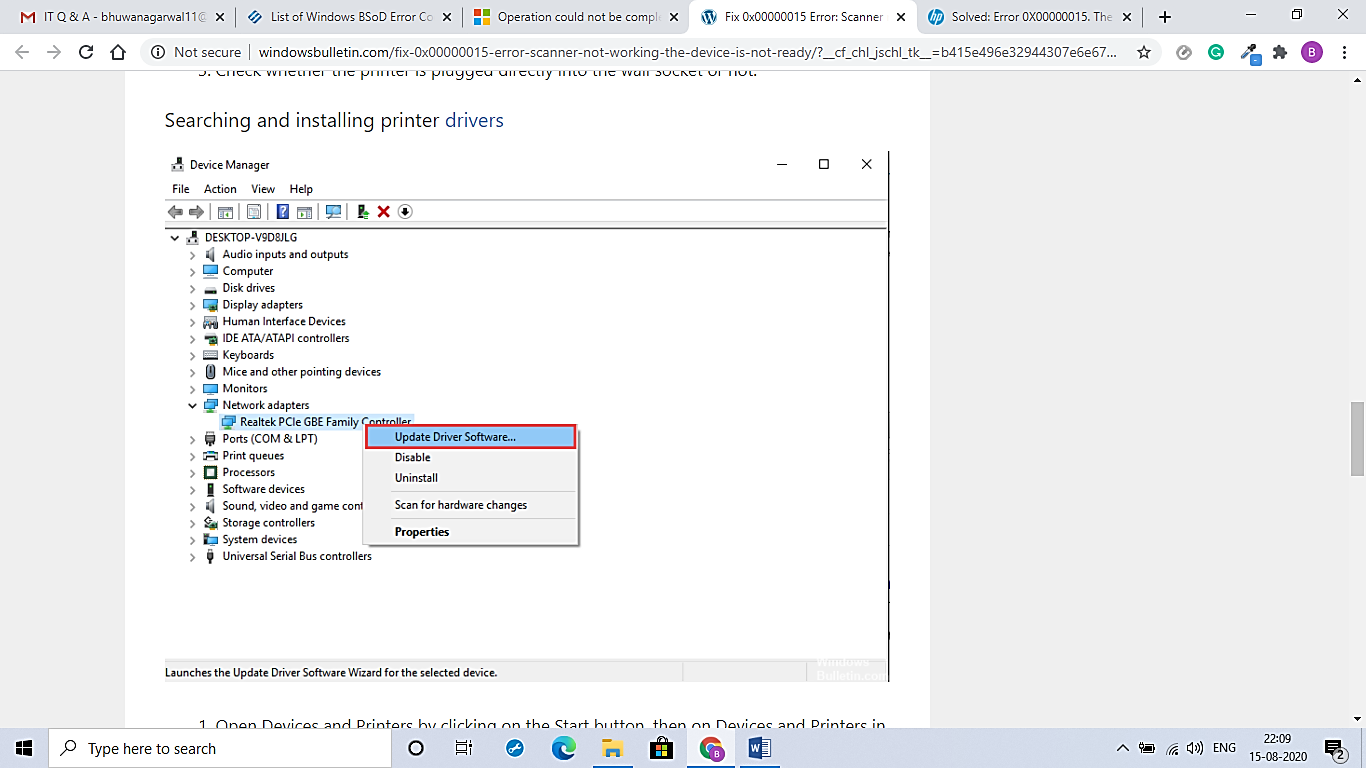Click the Show console tree toolbar icon

tap(225, 211)
